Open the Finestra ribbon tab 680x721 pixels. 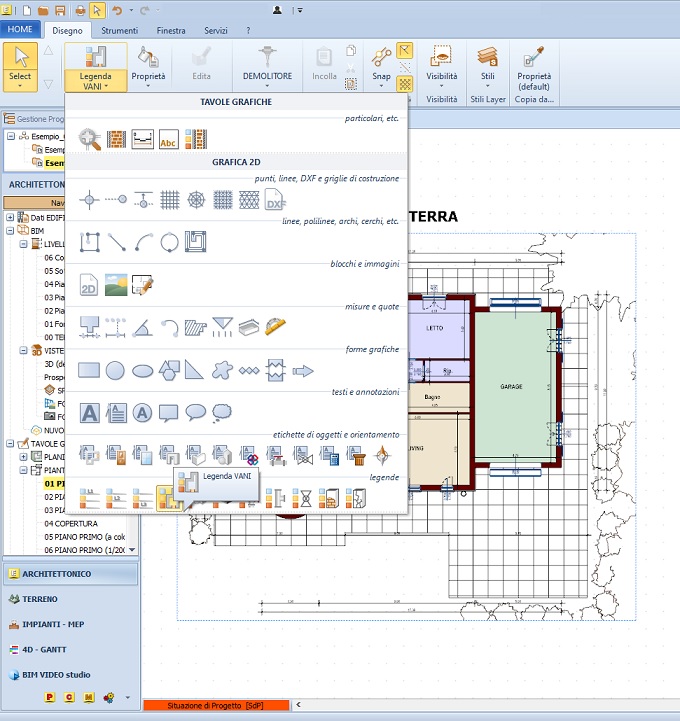(x=170, y=30)
